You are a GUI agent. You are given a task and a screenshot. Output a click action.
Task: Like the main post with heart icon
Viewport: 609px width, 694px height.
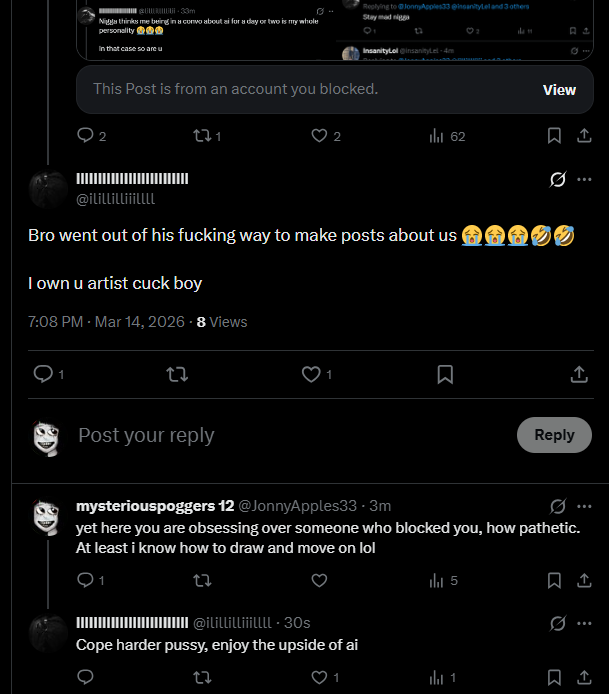pyautogui.click(x=311, y=374)
